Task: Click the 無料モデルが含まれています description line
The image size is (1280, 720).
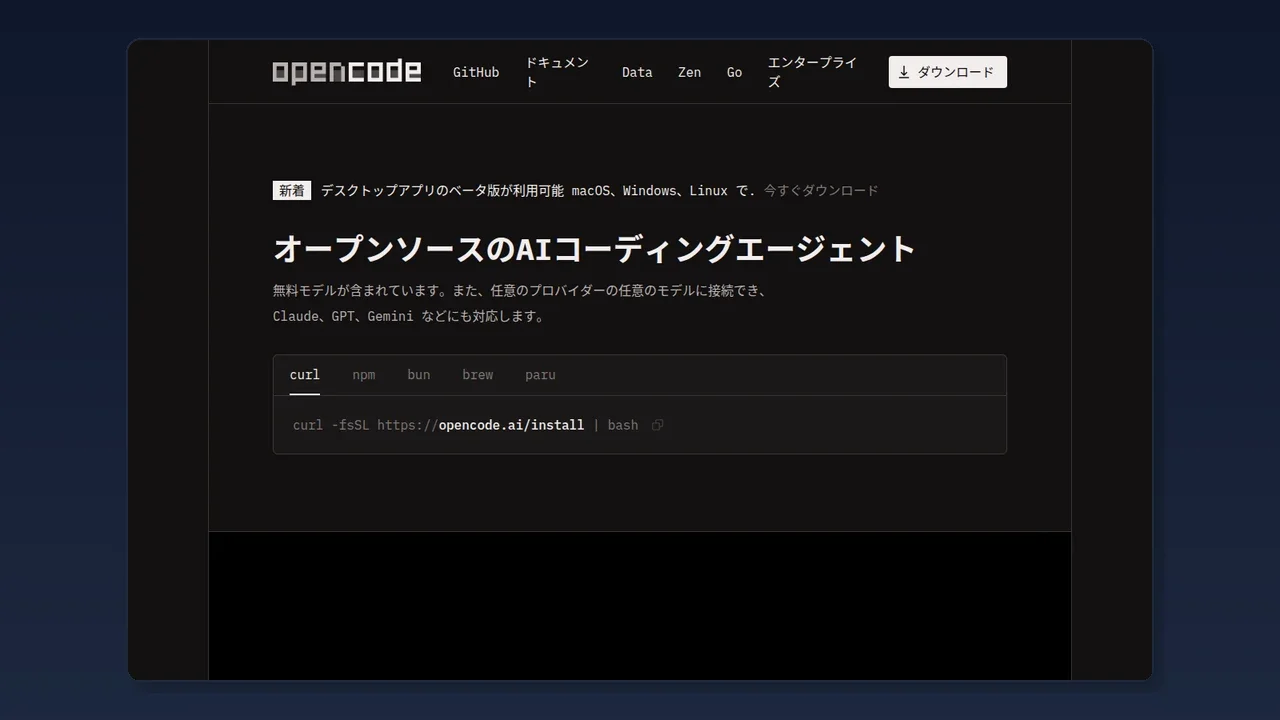Action: click(x=519, y=291)
